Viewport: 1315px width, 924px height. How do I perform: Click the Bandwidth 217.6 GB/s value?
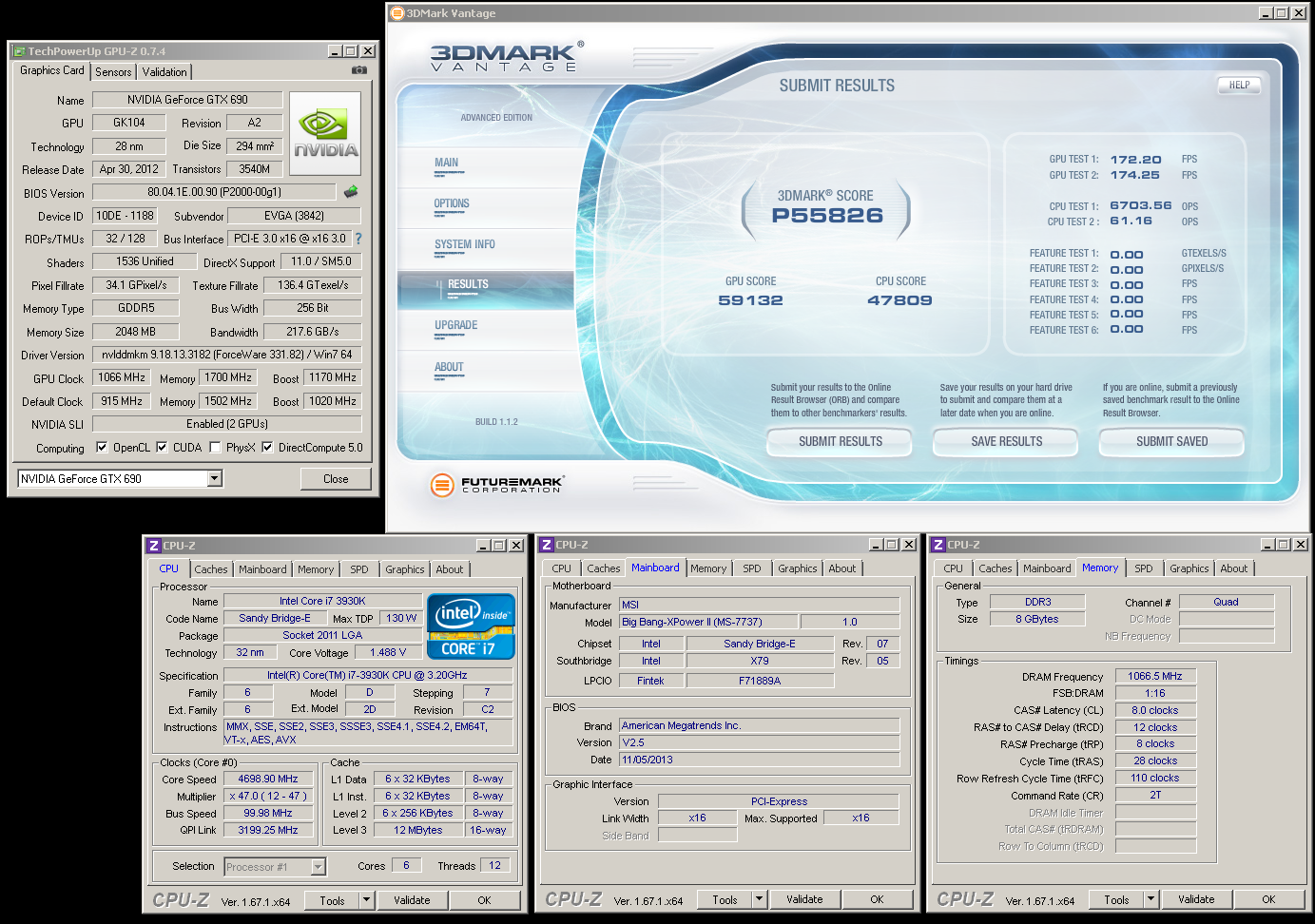click(x=313, y=332)
